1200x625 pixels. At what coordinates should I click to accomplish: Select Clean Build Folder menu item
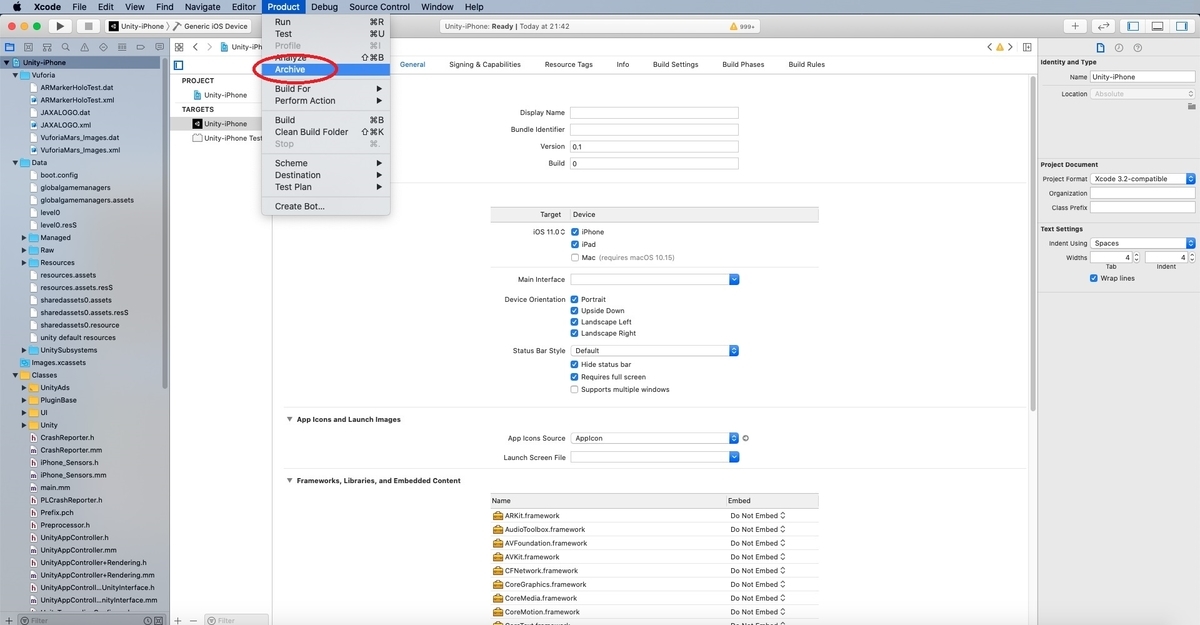click(326, 132)
